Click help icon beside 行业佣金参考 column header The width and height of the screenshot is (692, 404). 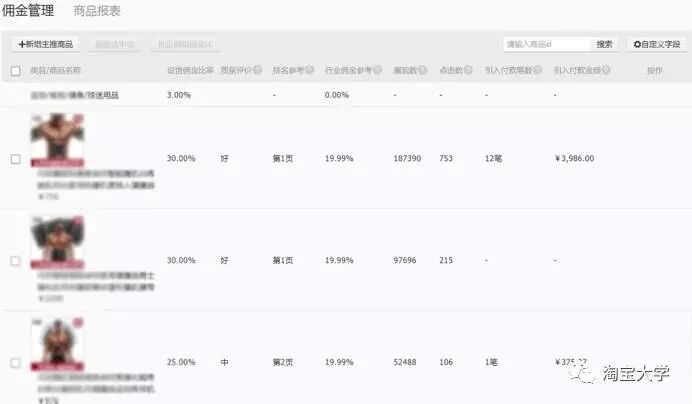tap(378, 70)
